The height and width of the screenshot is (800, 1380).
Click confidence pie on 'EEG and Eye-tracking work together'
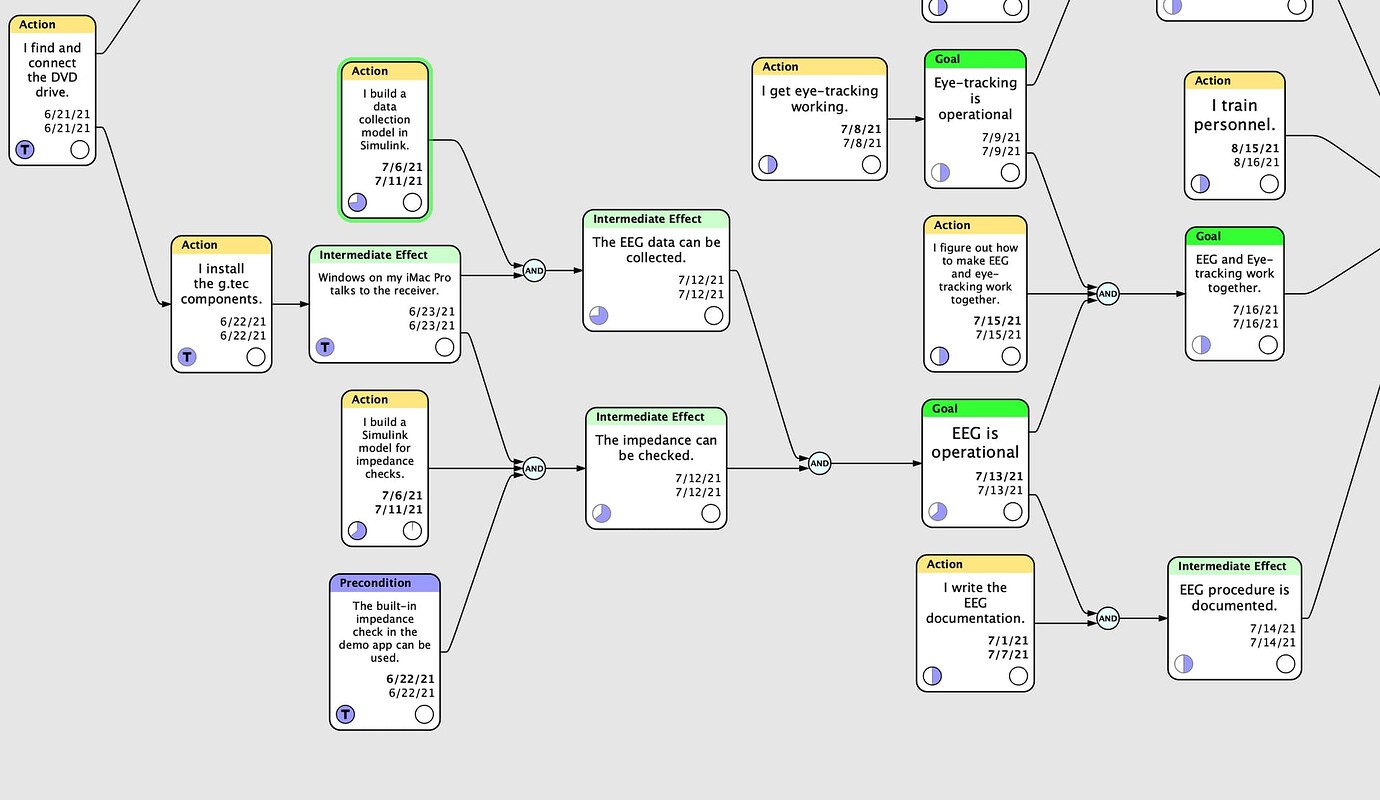[1201, 345]
